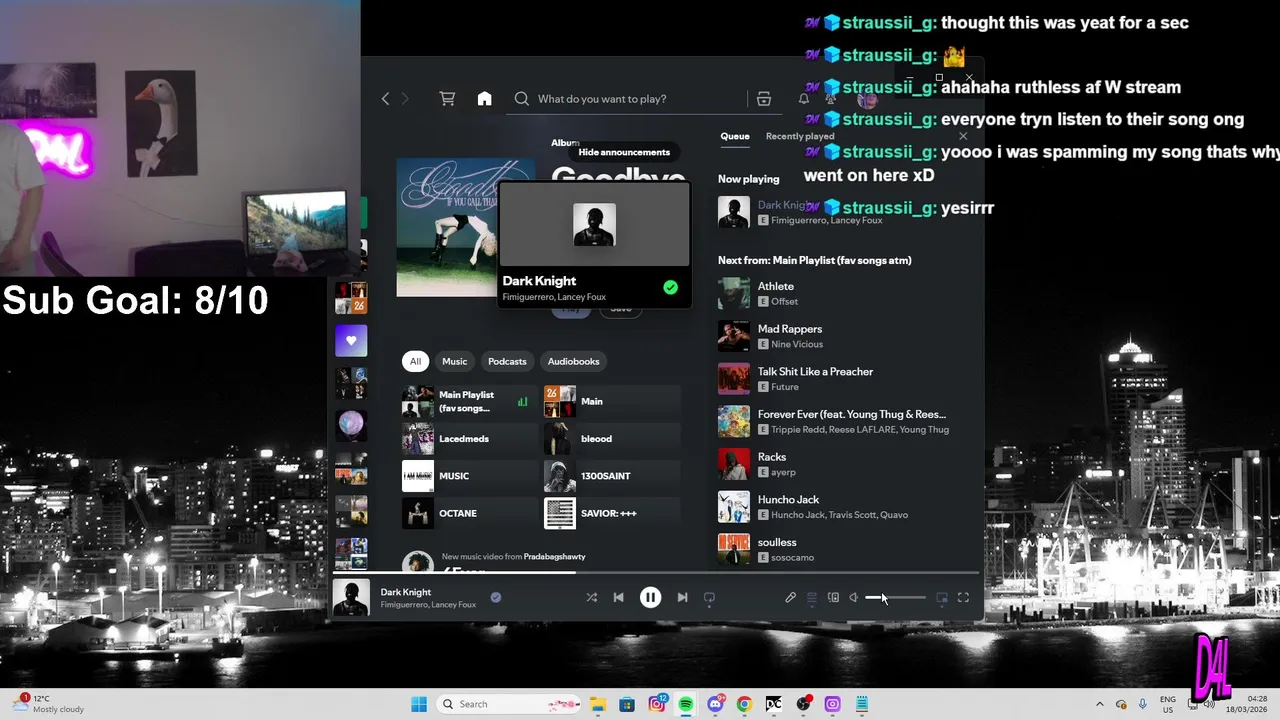1280x720 pixels.
Task: Close the queue panel with X
Action: (963, 136)
